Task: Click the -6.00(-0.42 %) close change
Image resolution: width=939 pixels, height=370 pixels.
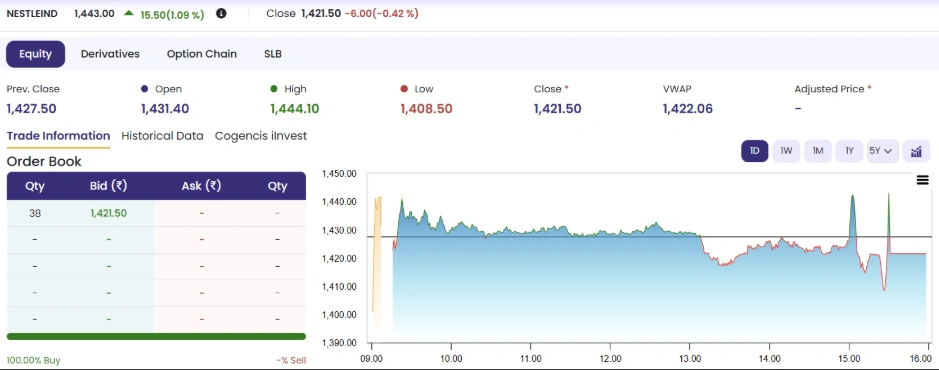Action: tap(381, 13)
